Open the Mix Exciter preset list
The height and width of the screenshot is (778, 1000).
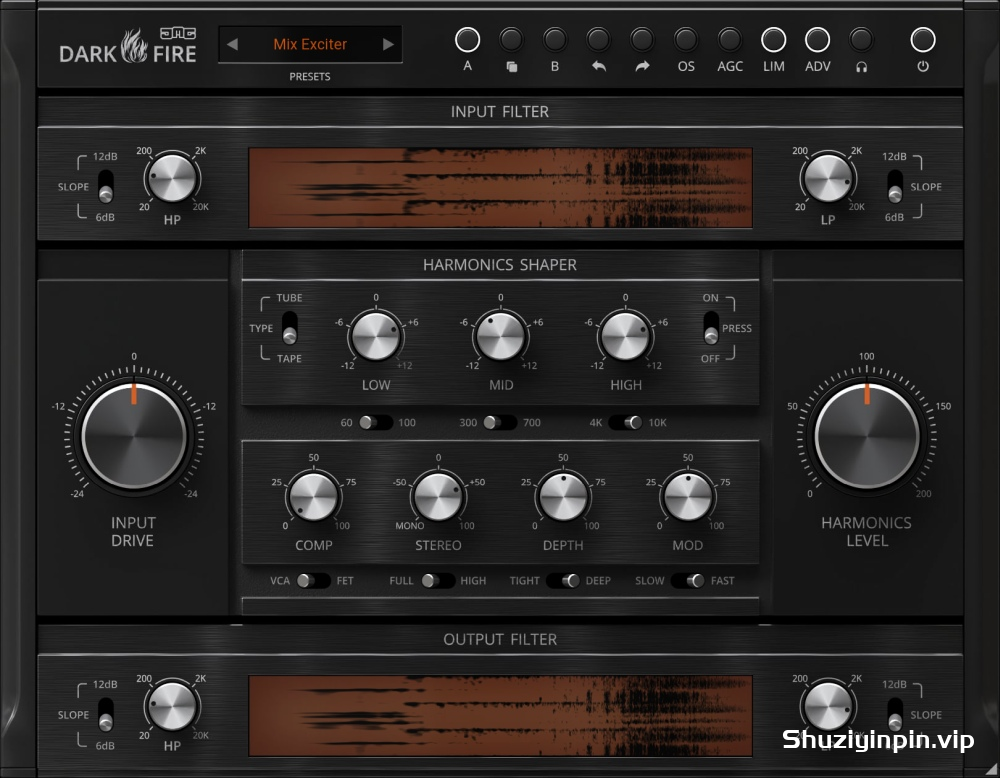click(x=310, y=44)
